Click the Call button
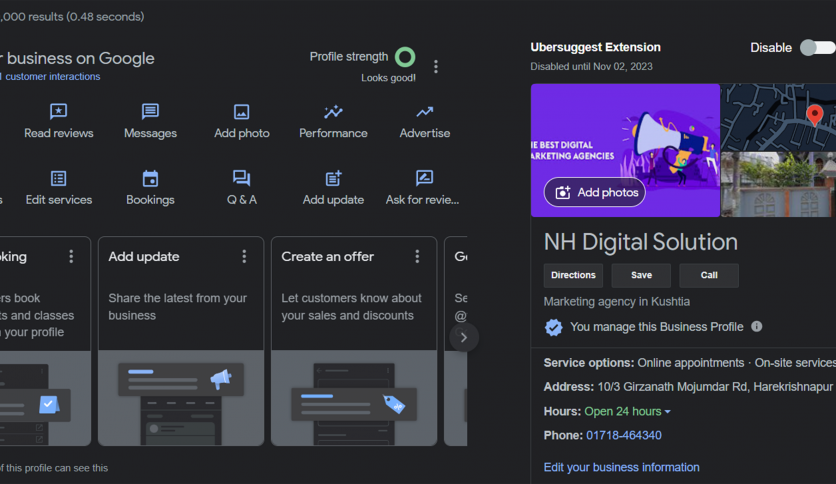836x484 pixels. click(708, 276)
